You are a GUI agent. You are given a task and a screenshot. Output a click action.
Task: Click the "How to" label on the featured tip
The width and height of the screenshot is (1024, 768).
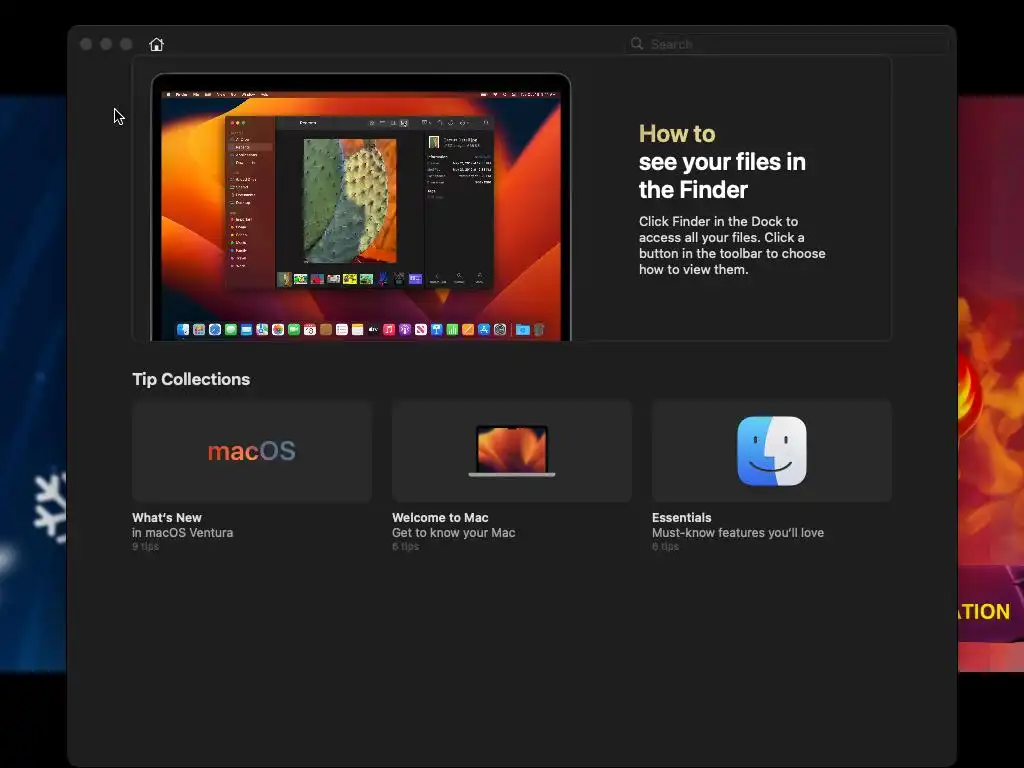coord(677,134)
